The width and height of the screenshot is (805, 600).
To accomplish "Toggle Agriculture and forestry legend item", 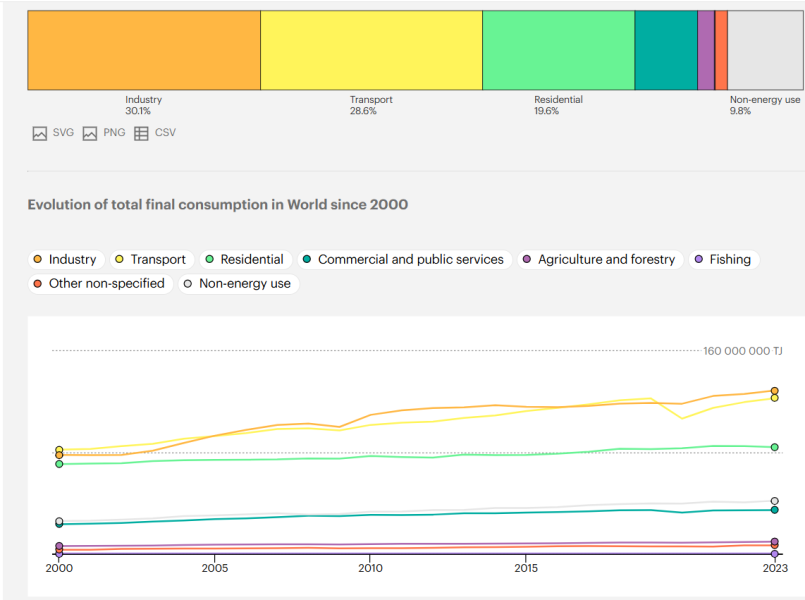I will tap(598, 259).
